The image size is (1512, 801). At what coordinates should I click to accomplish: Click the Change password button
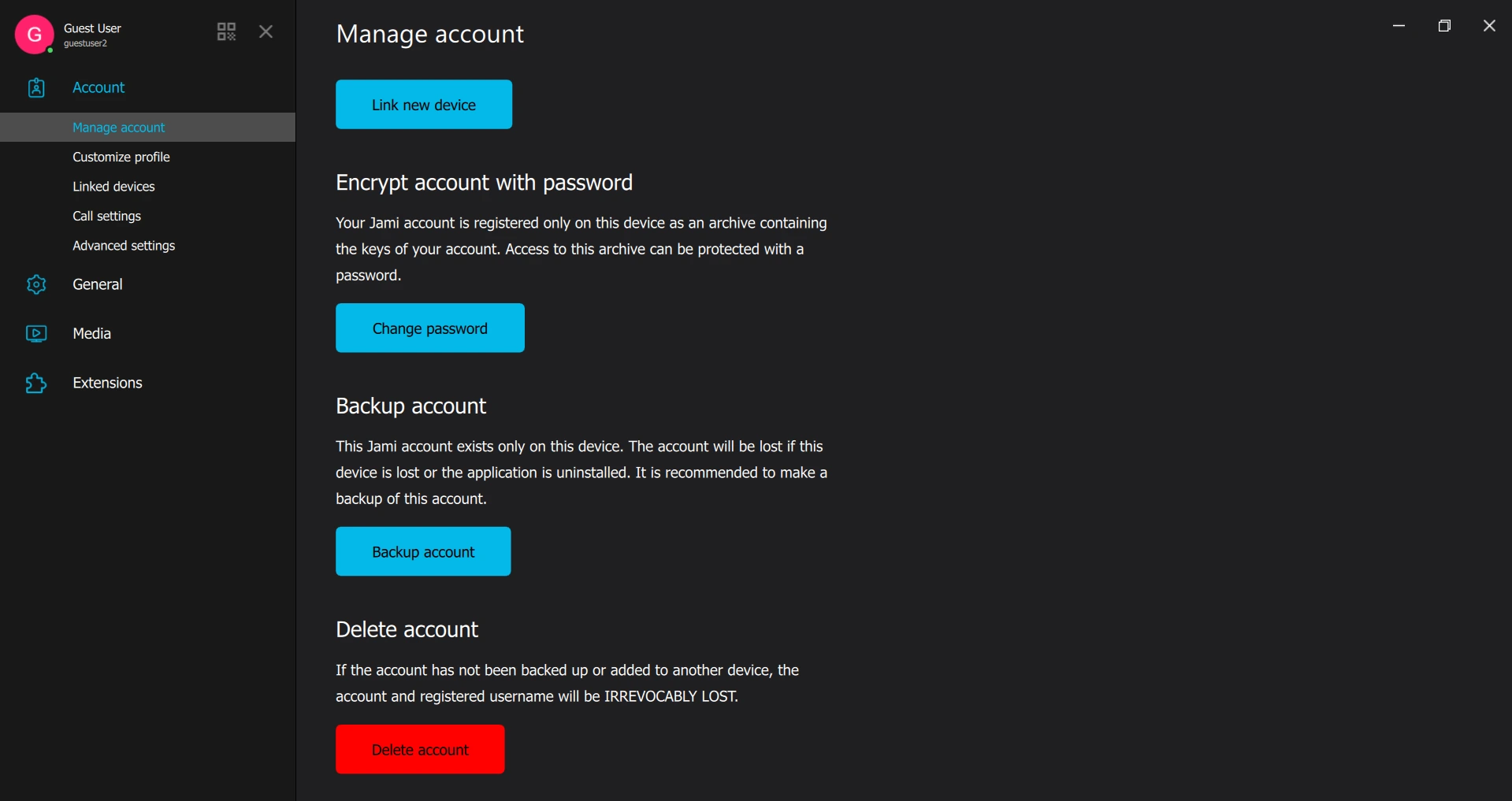429,328
